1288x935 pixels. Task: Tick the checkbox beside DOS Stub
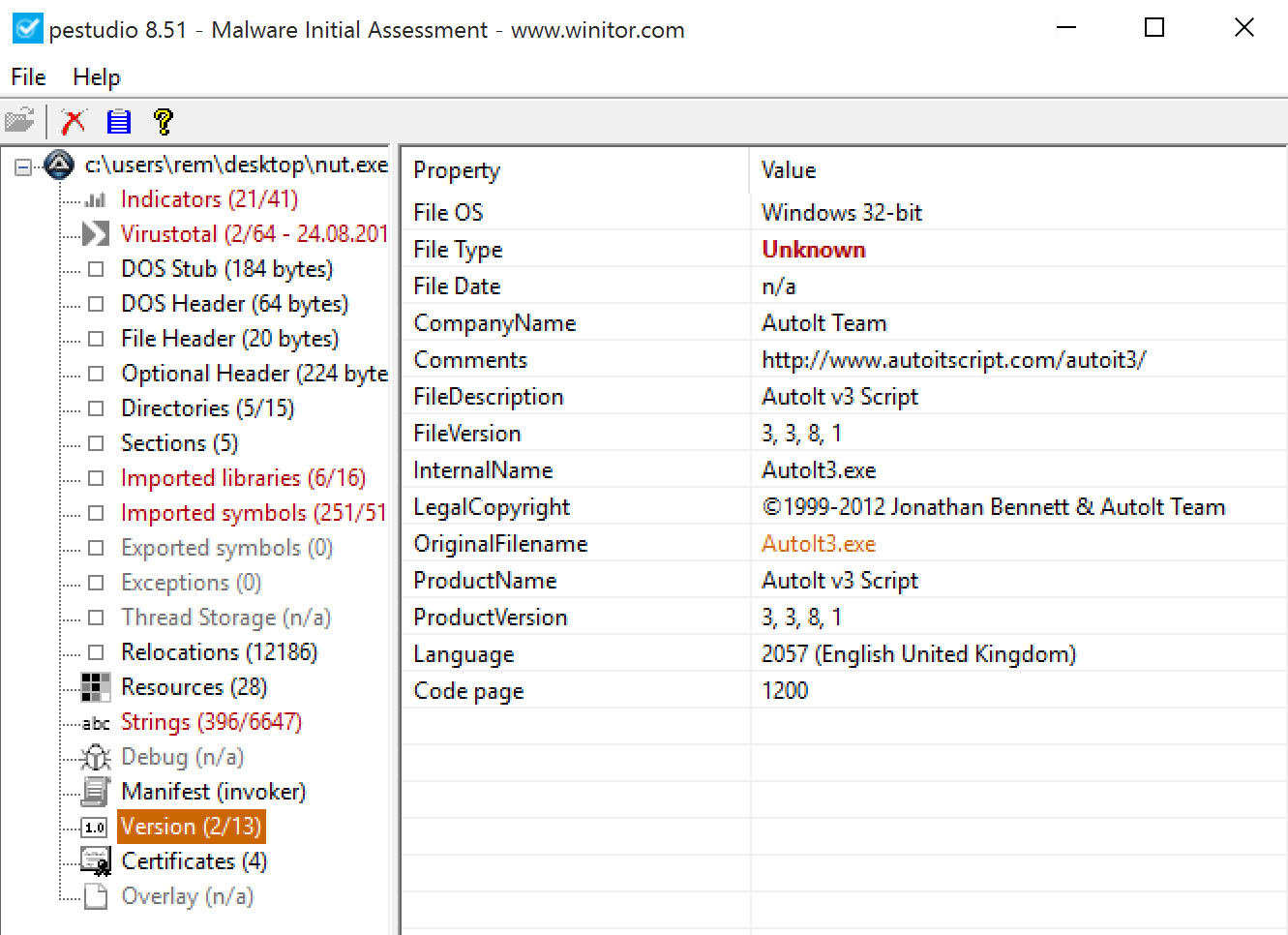pyautogui.click(x=96, y=269)
